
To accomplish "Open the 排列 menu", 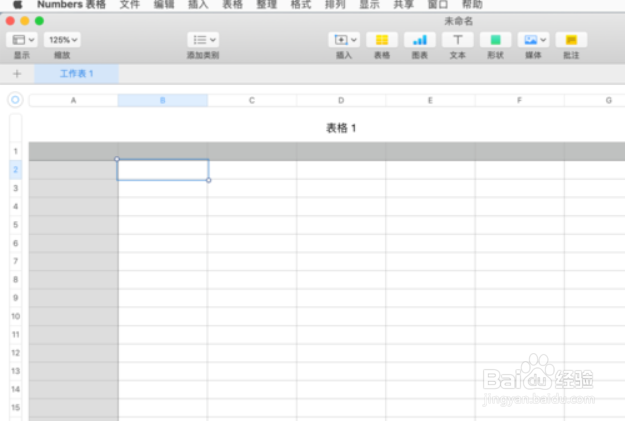I will pyautogui.click(x=335, y=4).
